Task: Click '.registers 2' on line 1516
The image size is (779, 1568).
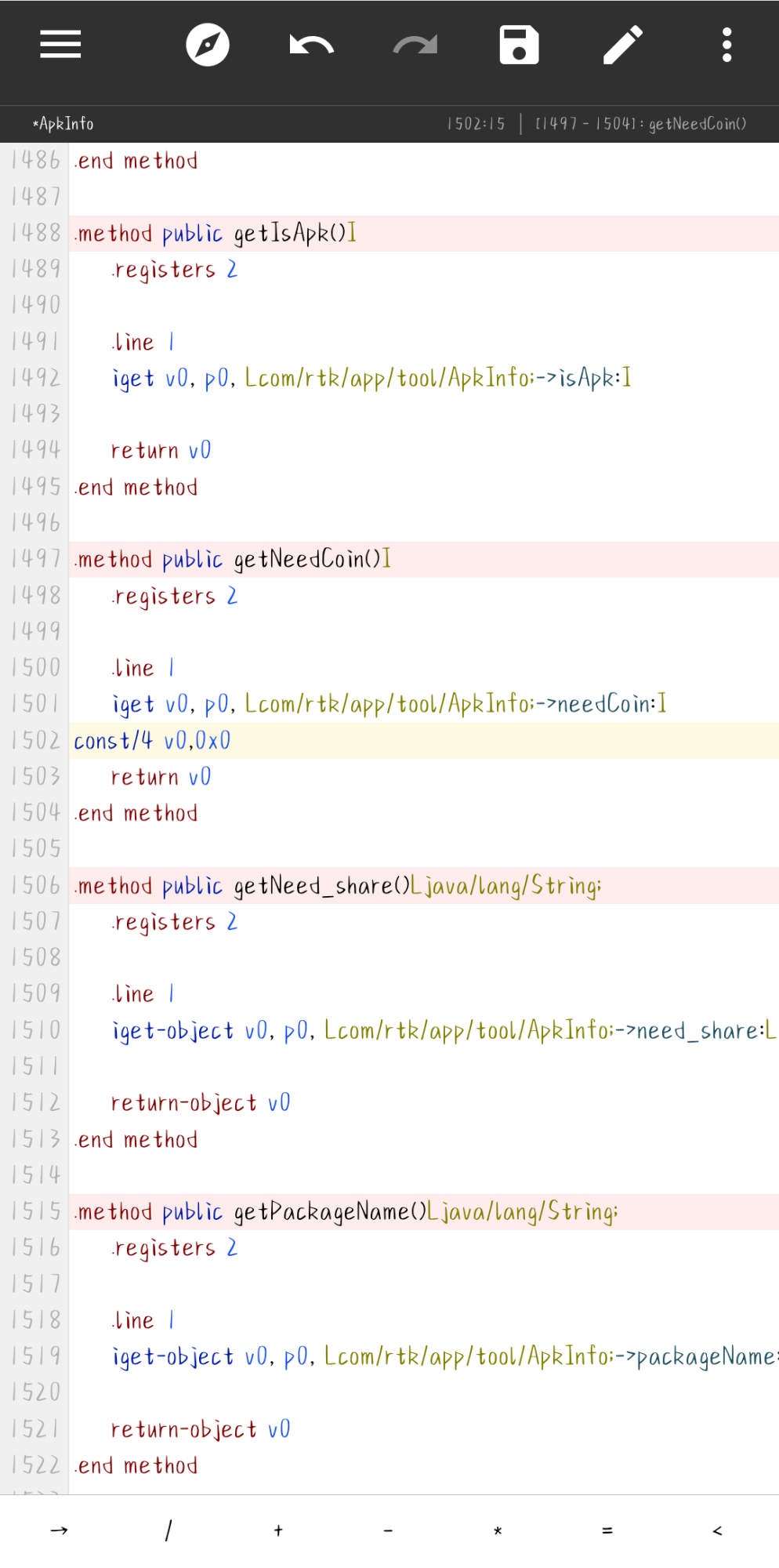Action: pos(174,1249)
